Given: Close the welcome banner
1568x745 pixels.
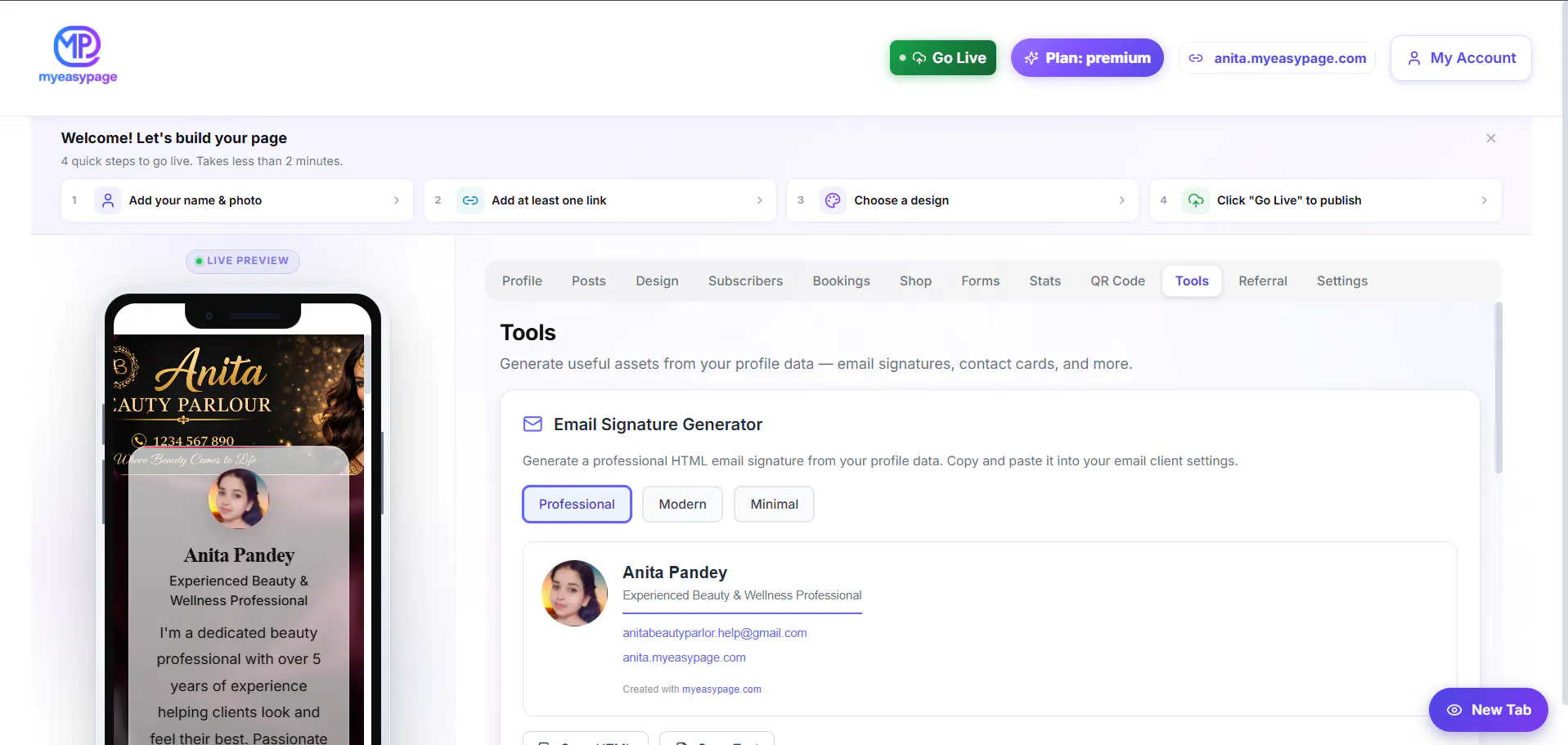Looking at the screenshot, I should pos(1491,138).
